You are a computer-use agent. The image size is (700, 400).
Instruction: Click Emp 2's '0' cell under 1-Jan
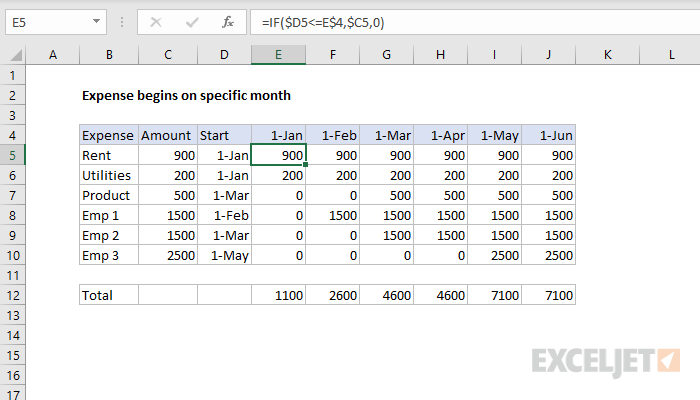[x=278, y=235]
